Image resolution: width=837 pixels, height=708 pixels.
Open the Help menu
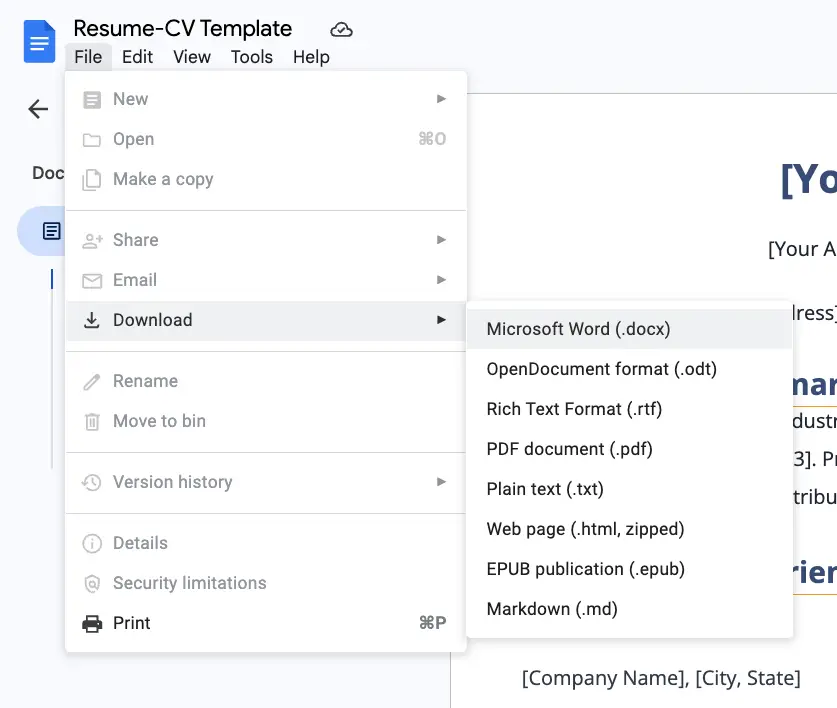point(311,57)
